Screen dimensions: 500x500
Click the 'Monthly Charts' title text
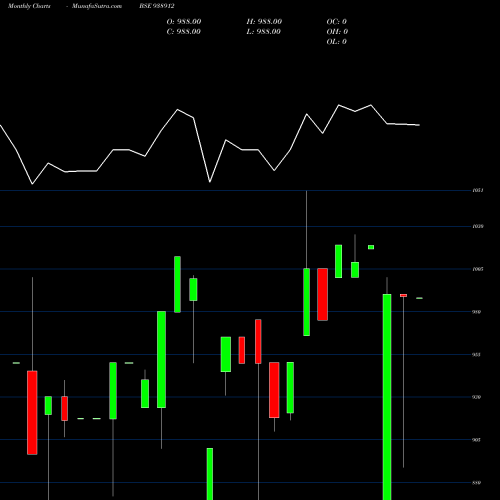point(29,6)
